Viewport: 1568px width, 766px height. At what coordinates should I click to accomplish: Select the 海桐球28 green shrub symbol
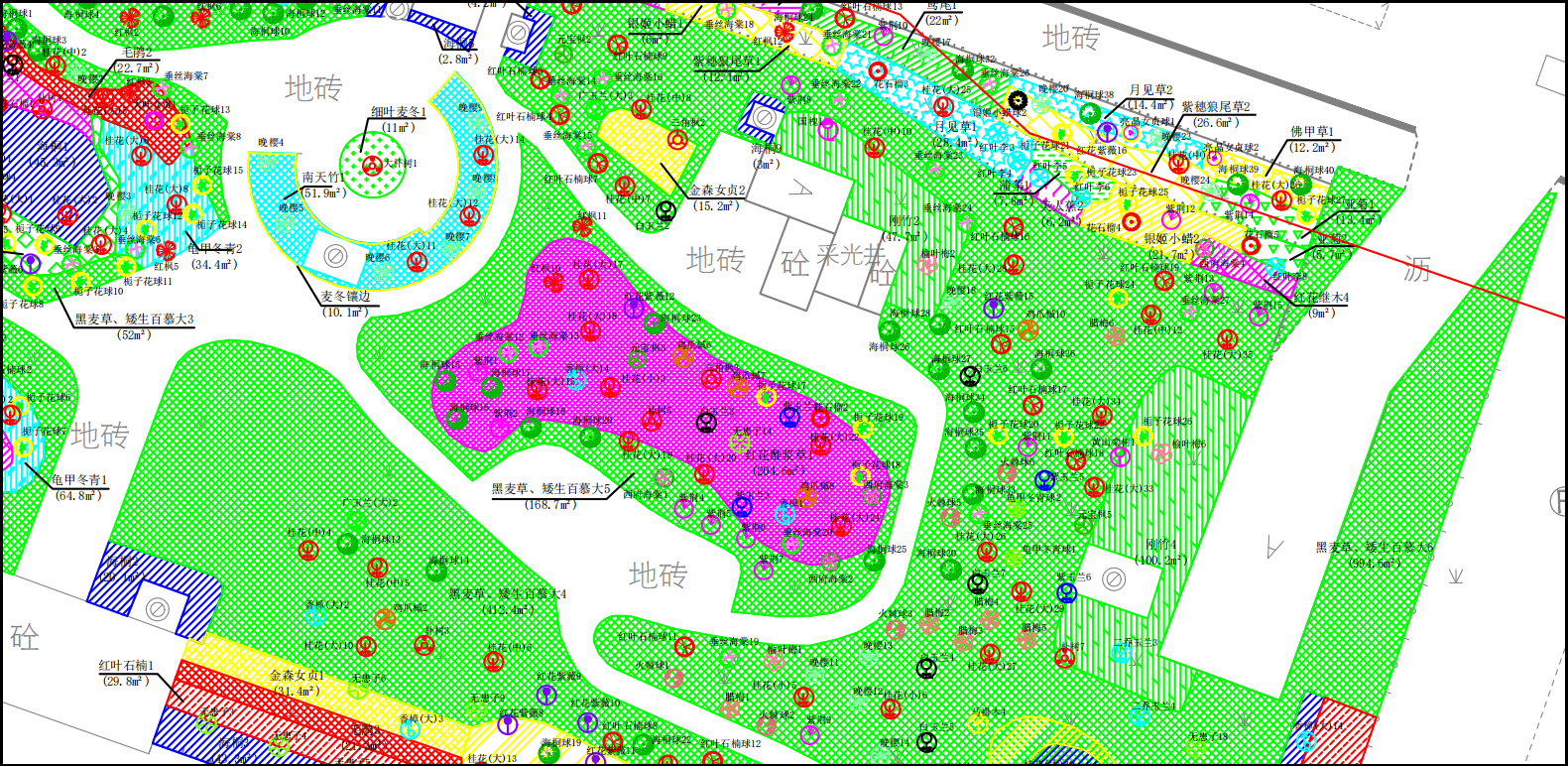(x=892, y=329)
